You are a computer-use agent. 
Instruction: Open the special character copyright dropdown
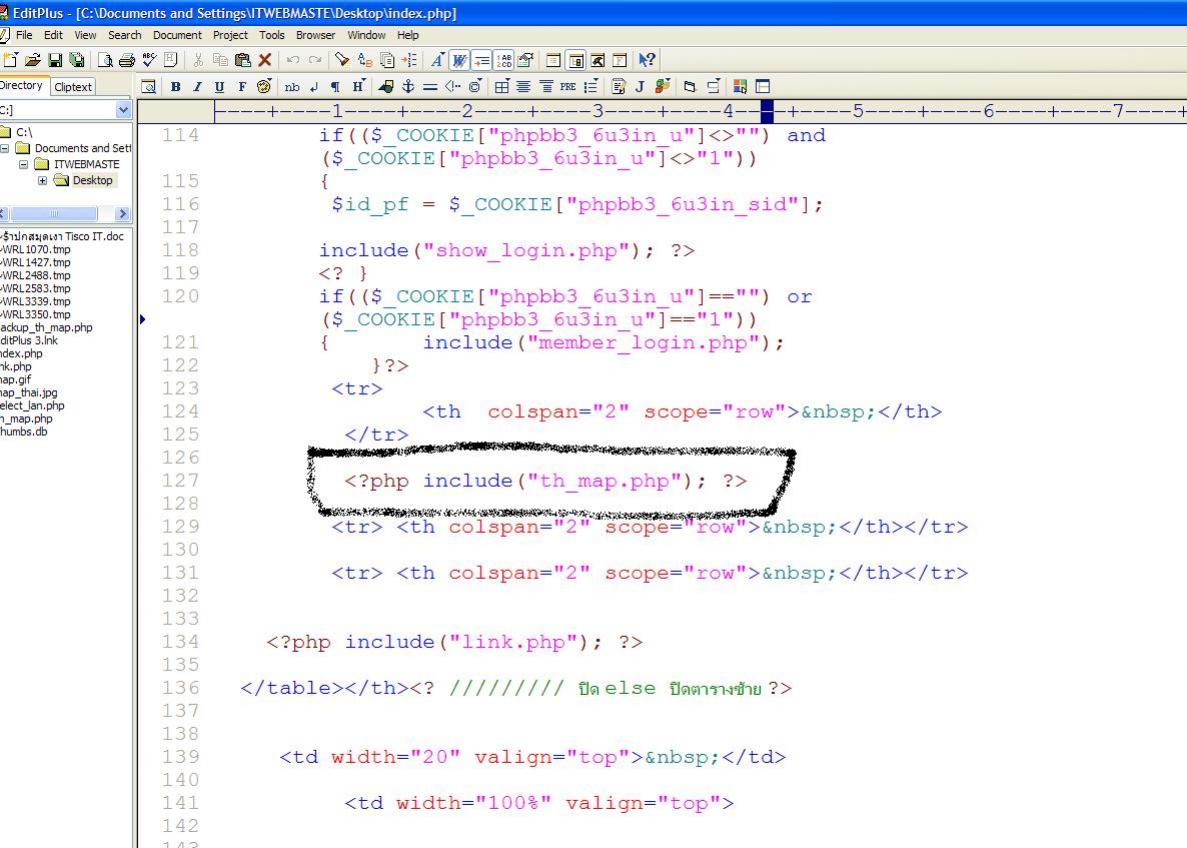pyautogui.click(x=475, y=86)
